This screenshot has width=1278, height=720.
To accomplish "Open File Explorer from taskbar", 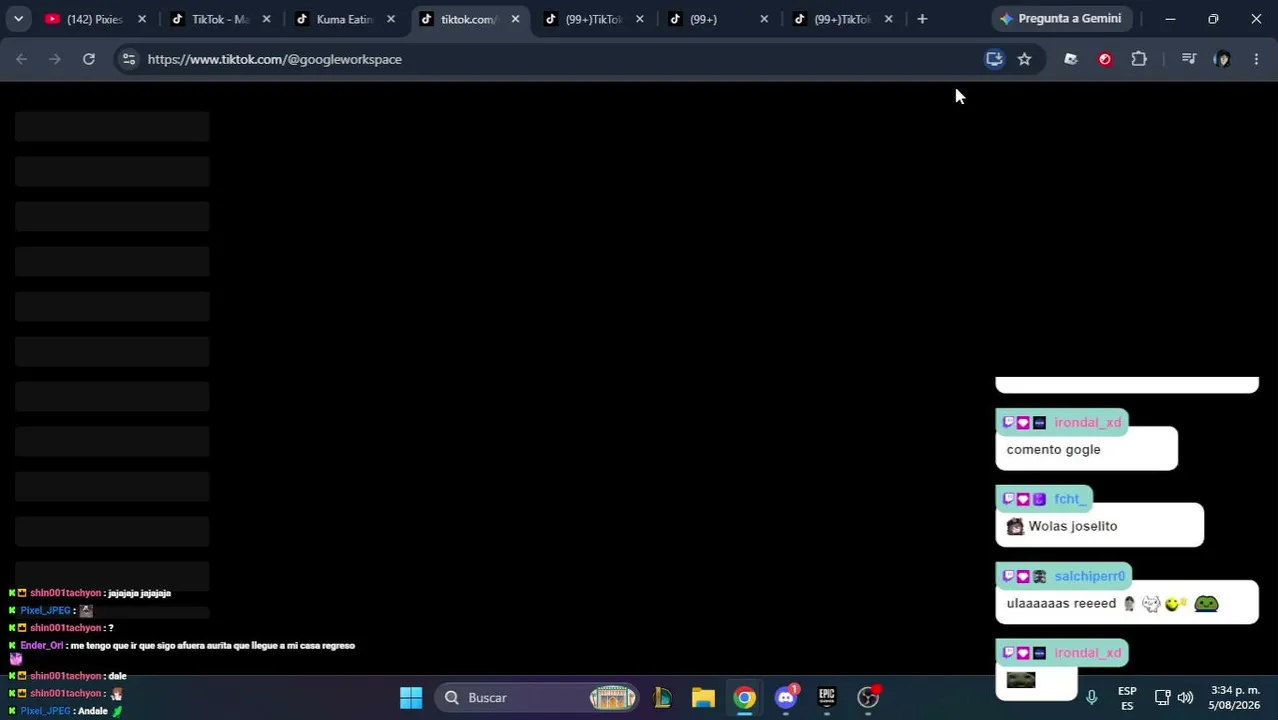I will (703, 697).
